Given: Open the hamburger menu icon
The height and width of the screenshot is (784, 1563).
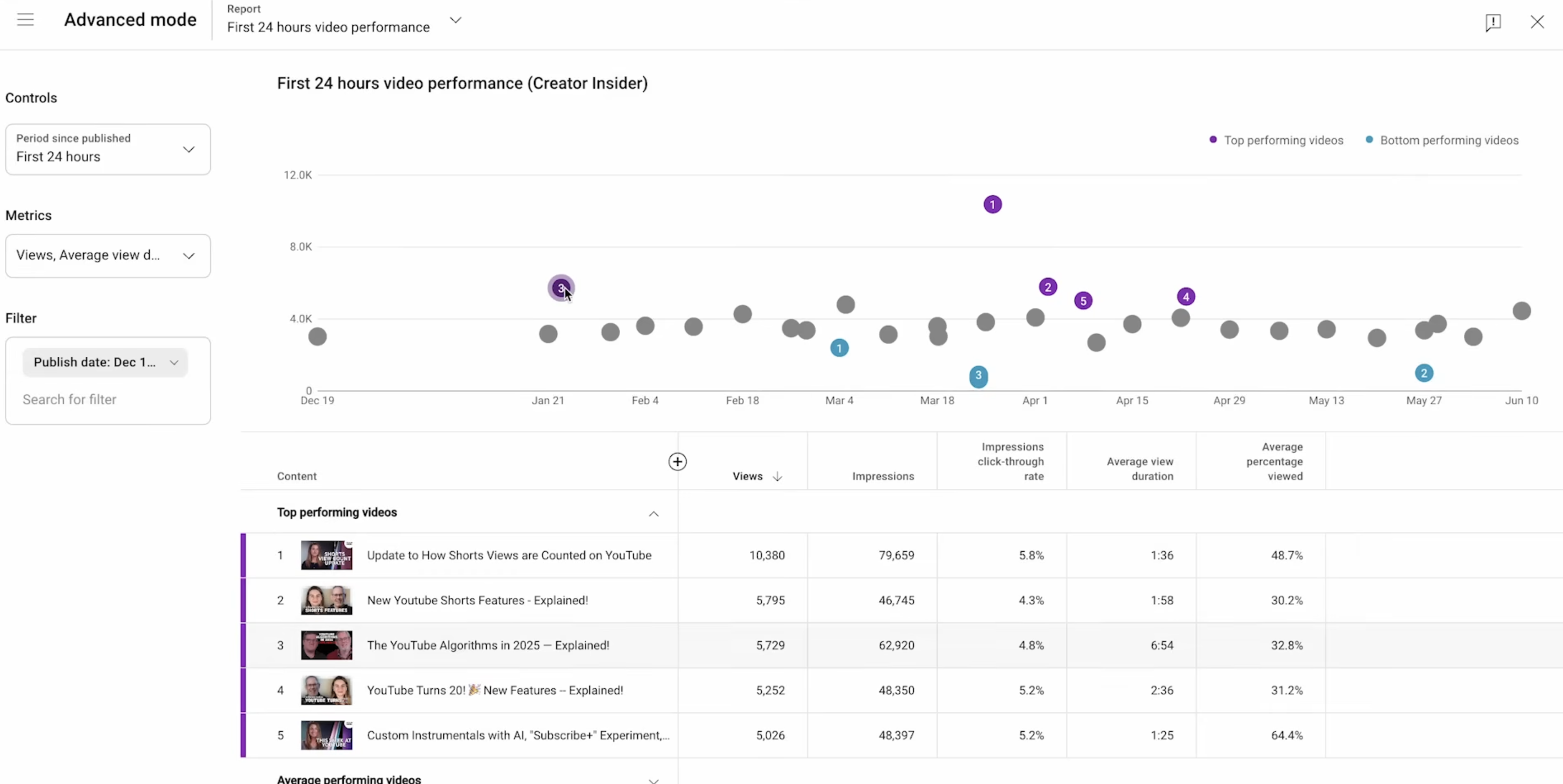Looking at the screenshot, I should (25, 20).
